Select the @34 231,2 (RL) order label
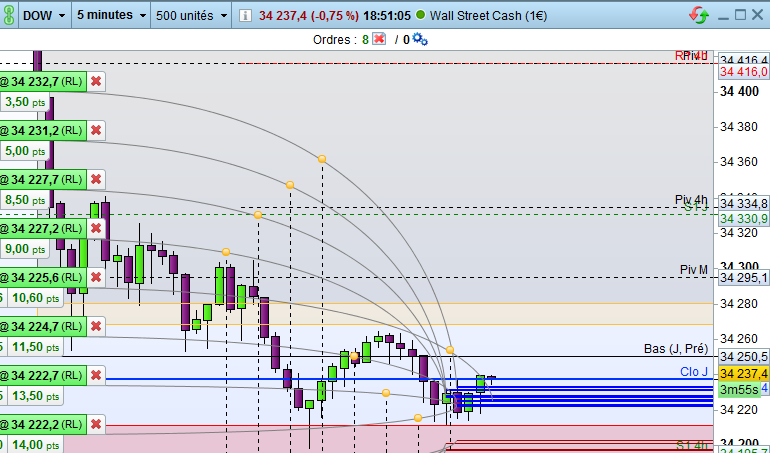This screenshot has height=453, width=770. 43,131
